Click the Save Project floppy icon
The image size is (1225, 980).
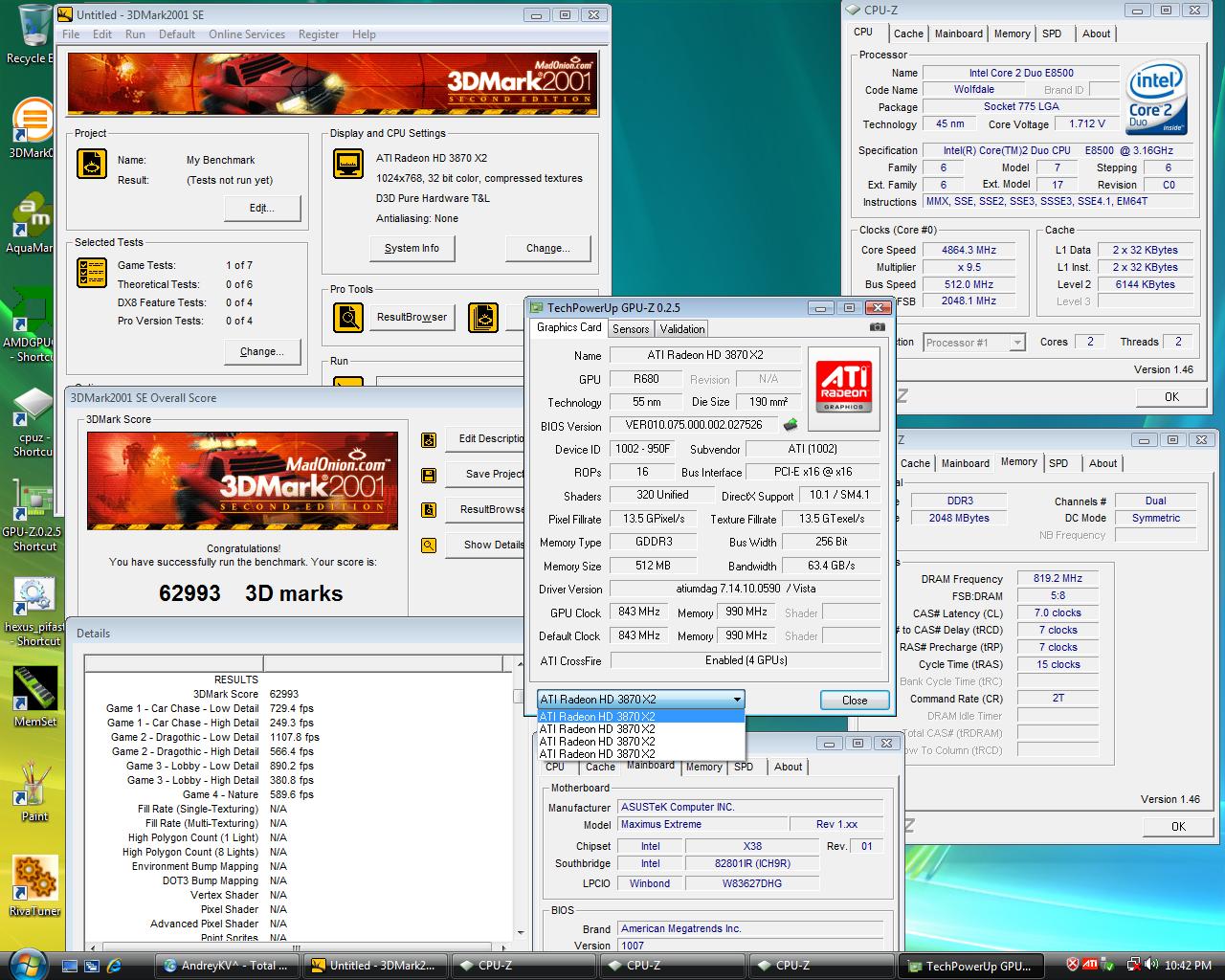click(x=429, y=475)
